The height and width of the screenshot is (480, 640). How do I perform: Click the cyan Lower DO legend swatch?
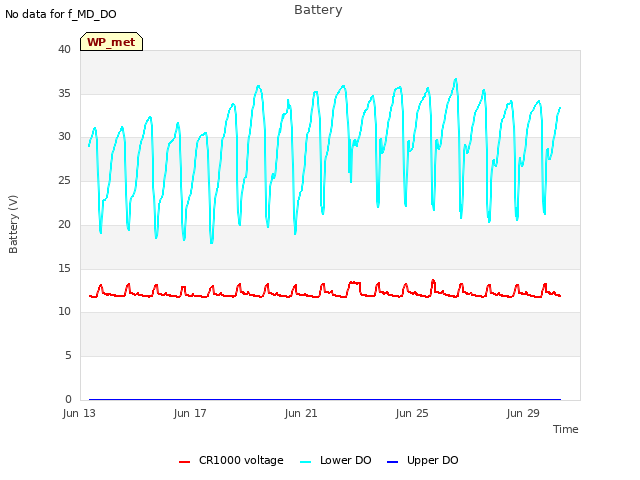click(x=305, y=462)
